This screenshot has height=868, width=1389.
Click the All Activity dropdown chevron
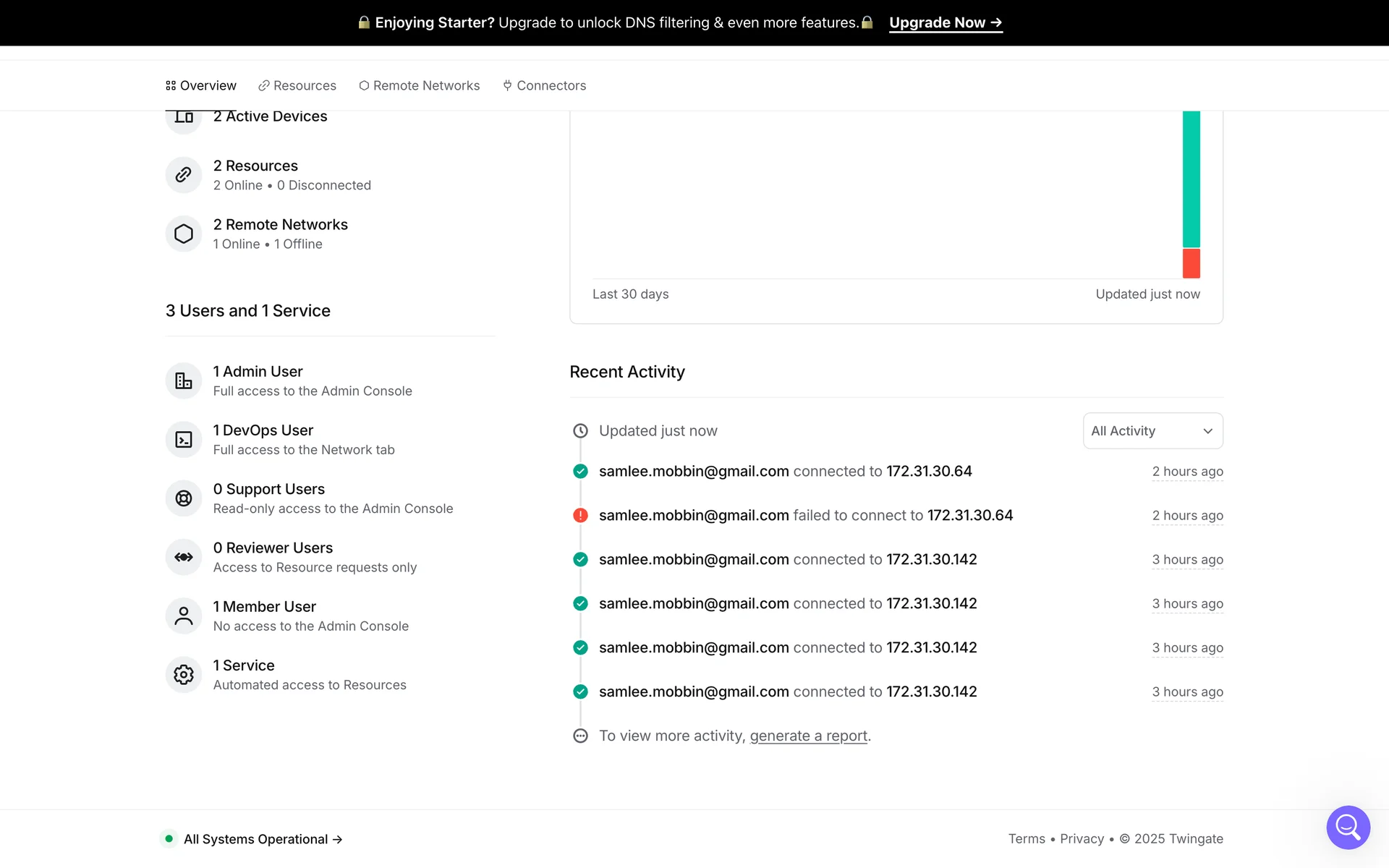tap(1207, 431)
